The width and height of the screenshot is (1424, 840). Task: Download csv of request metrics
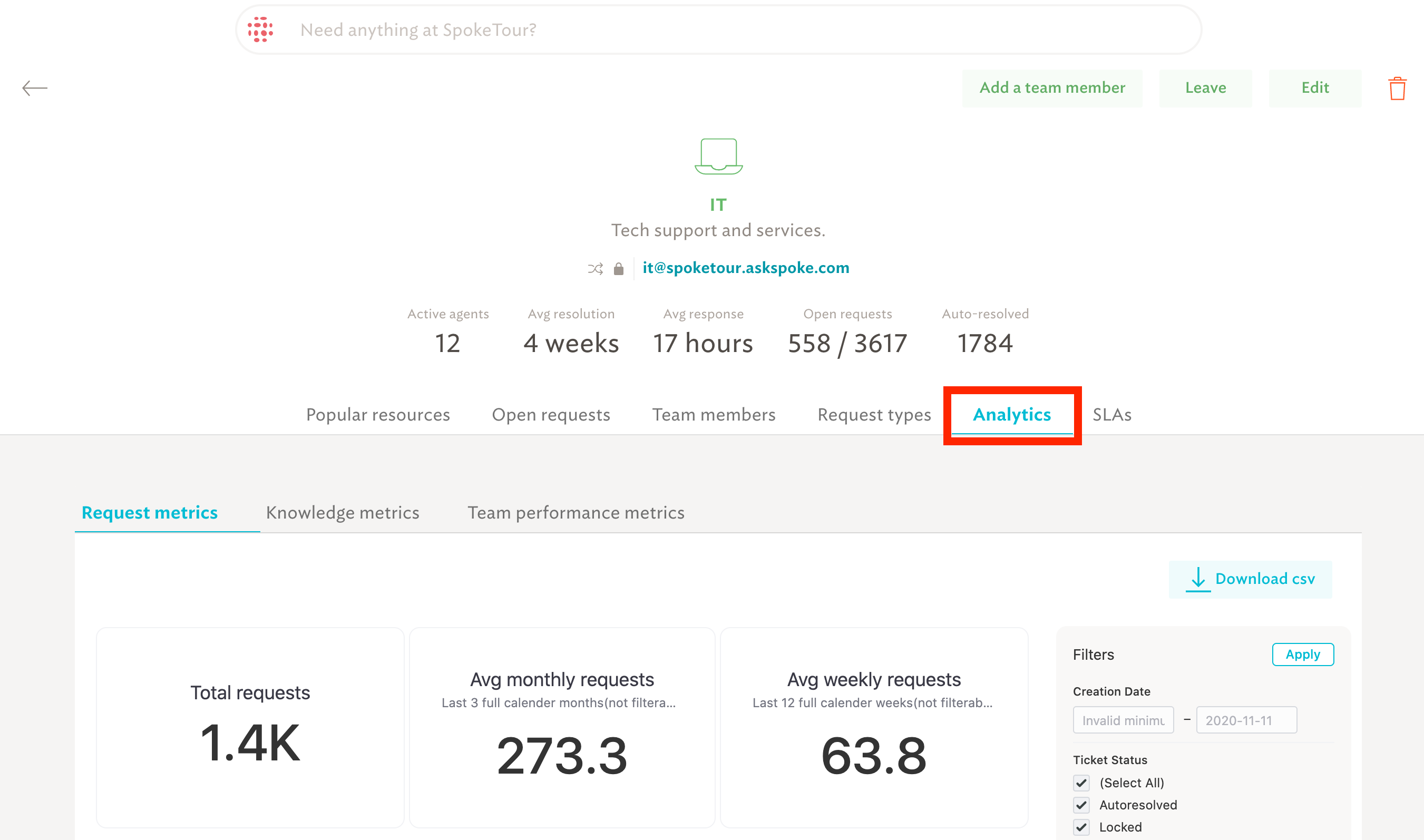pos(1250,579)
